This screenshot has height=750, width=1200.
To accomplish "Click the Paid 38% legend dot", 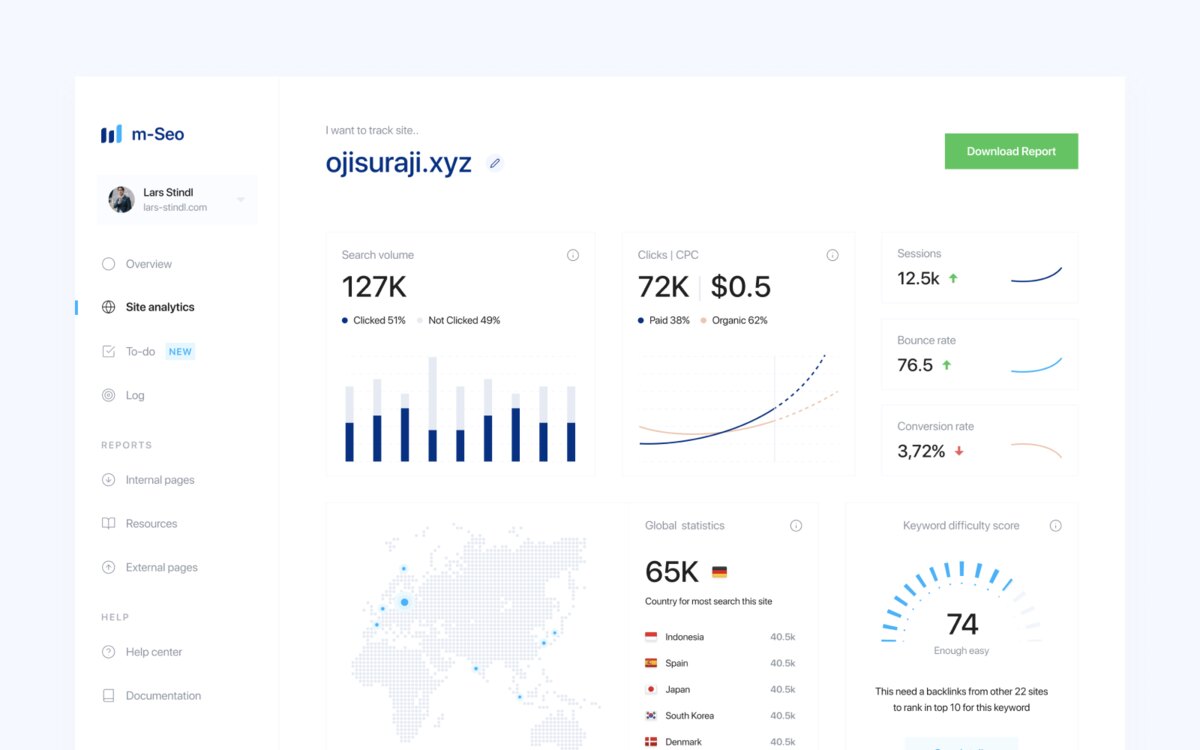I will click(641, 320).
